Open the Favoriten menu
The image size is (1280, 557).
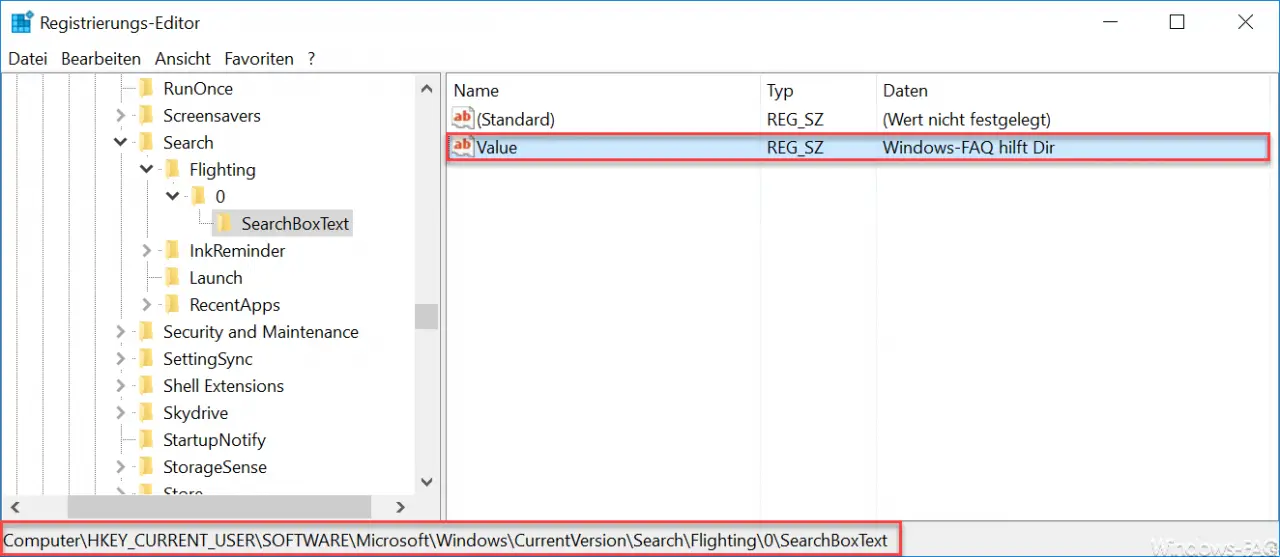[259, 59]
